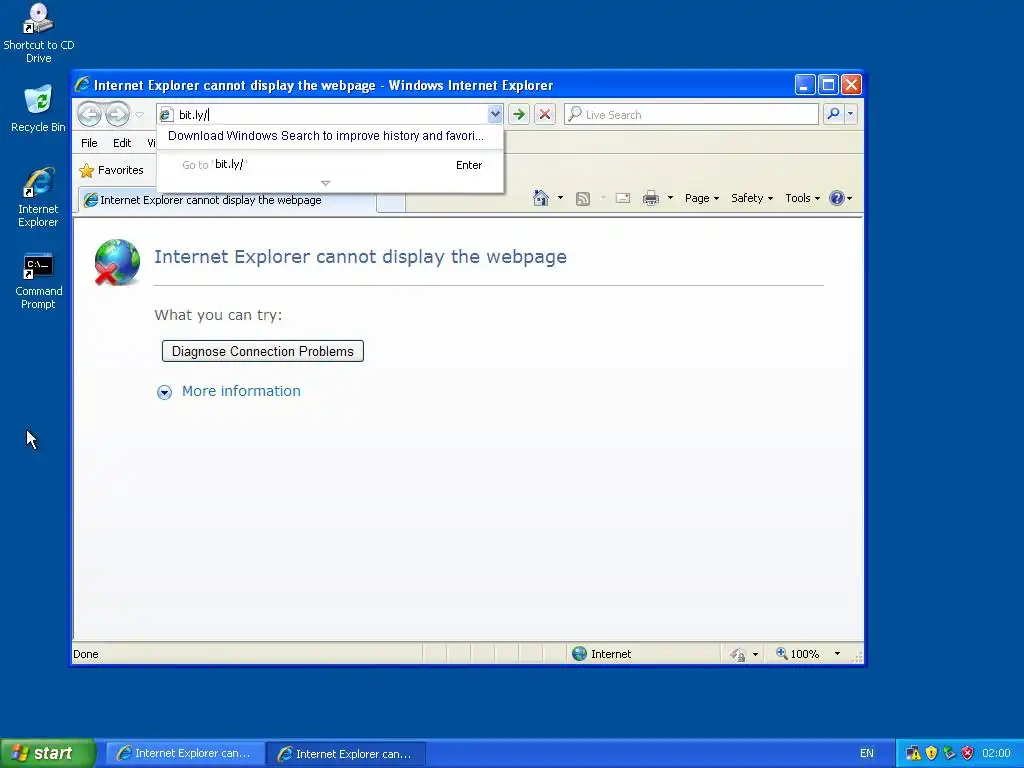Expand the address bar history dropdown
The image size is (1024, 768).
495,114
